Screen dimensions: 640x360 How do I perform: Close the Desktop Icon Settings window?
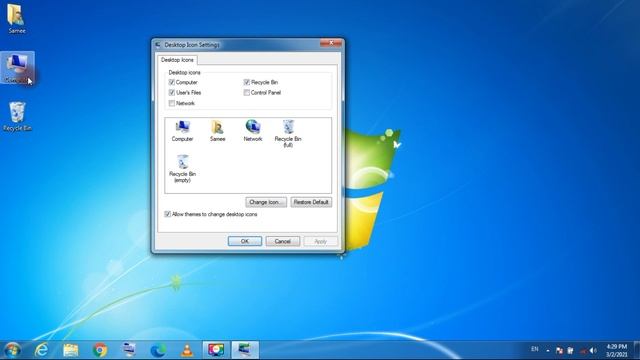(x=331, y=43)
